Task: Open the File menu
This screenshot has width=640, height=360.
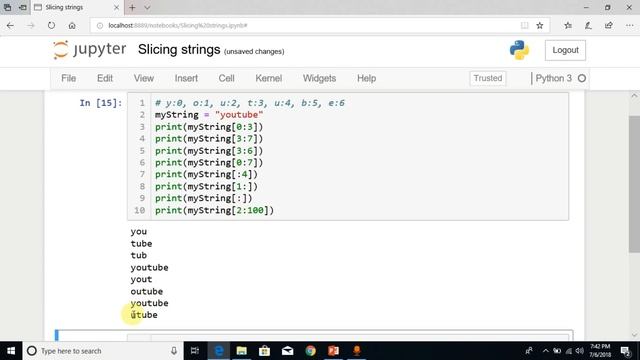Action: click(69, 78)
